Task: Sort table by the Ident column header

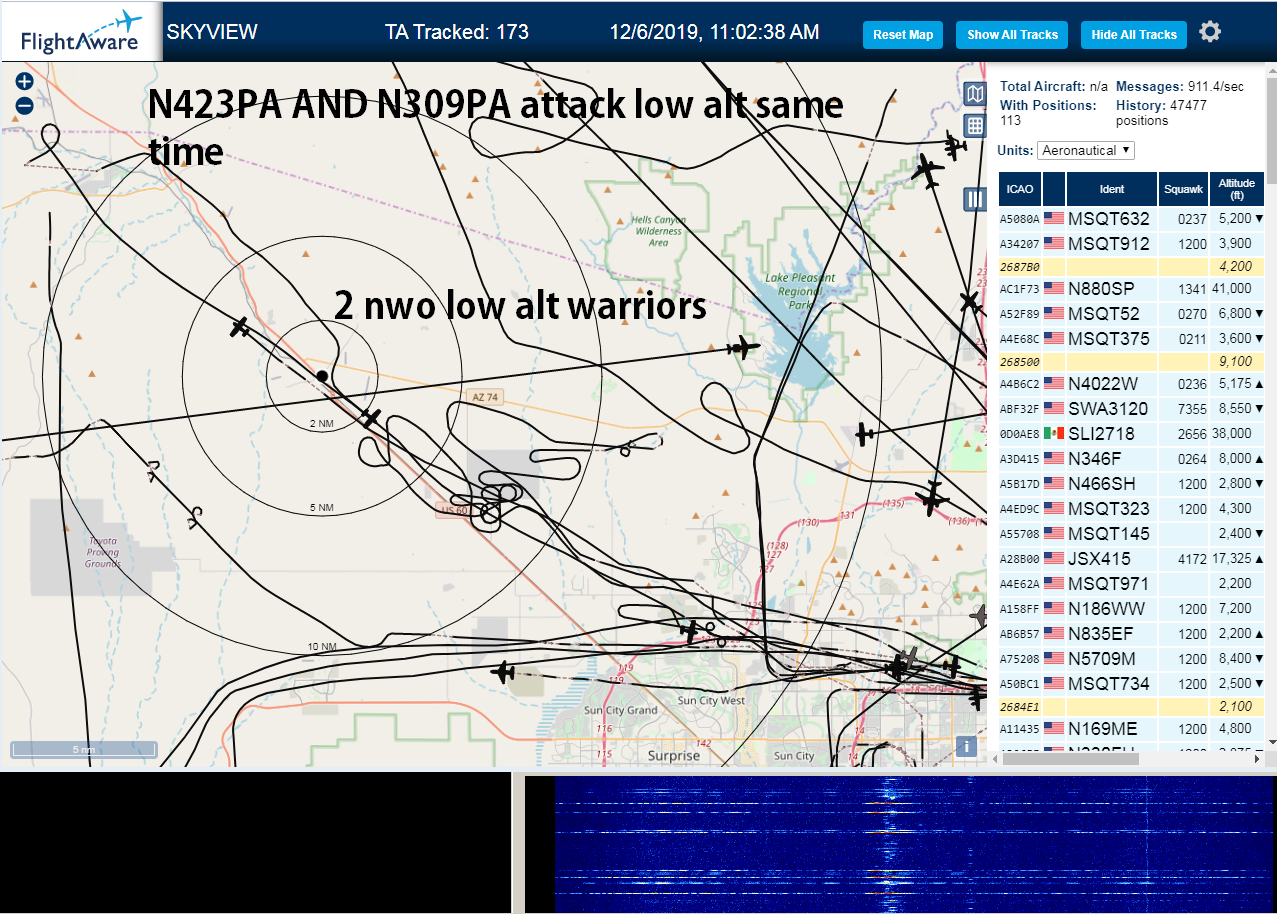Action: pos(1112,189)
